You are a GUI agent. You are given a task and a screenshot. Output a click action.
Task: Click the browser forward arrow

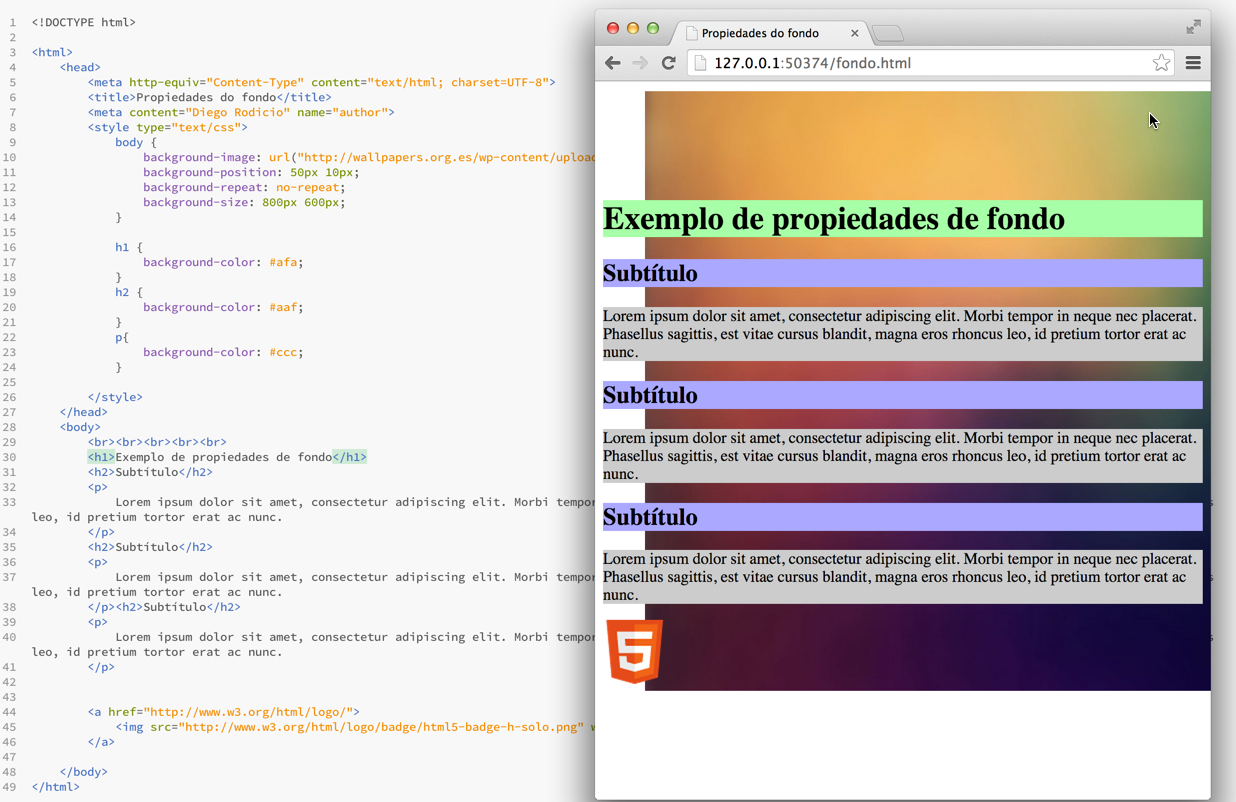(640, 63)
